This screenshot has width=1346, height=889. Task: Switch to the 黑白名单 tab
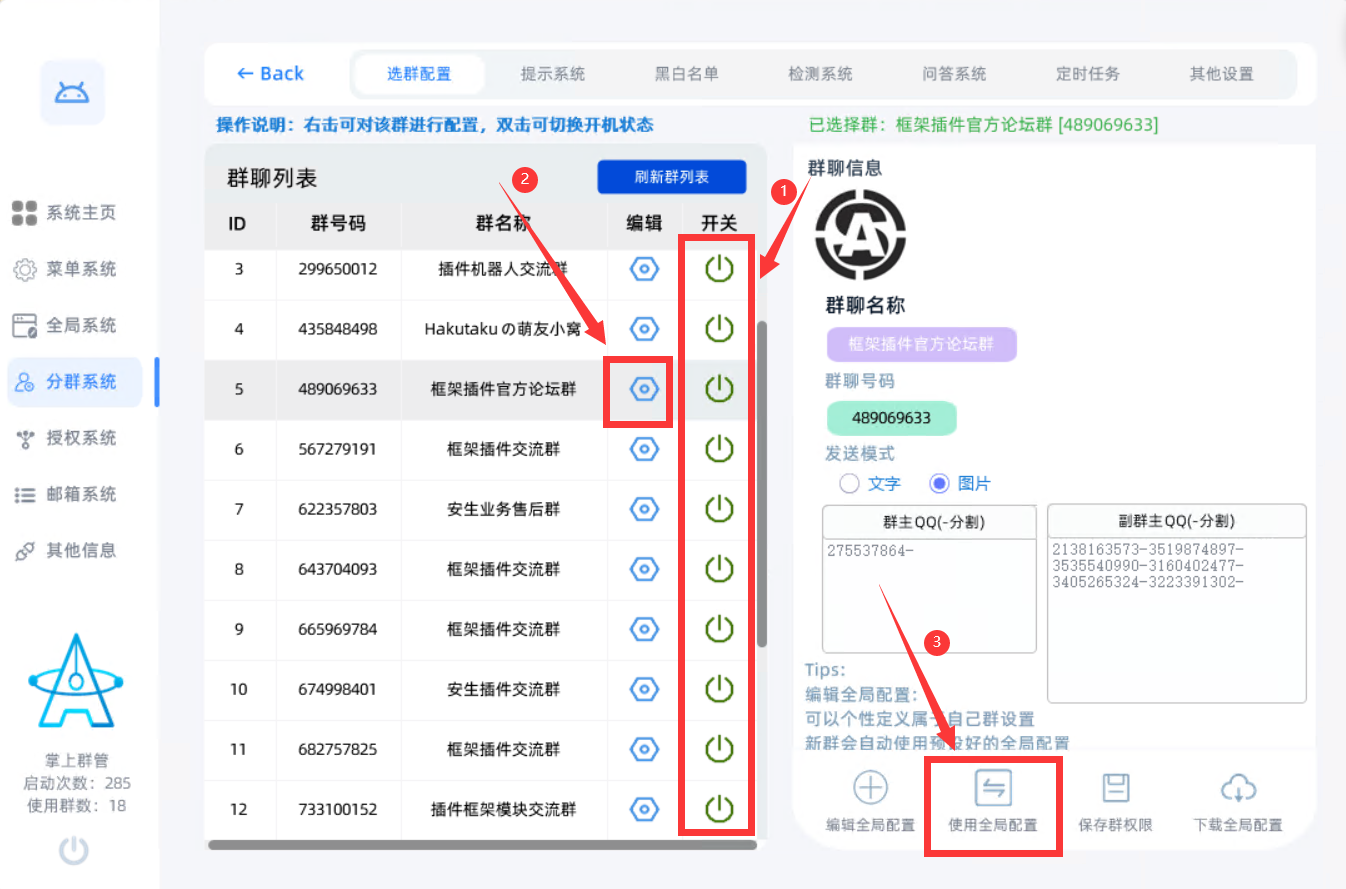(686, 74)
